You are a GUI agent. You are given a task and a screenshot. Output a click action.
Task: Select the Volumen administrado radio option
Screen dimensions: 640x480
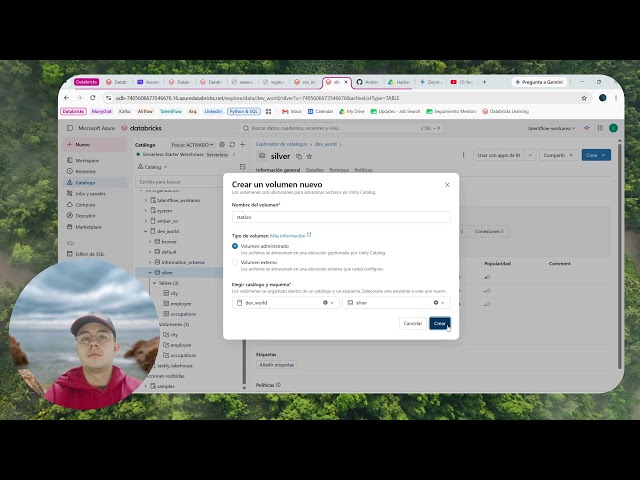pyautogui.click(x=235, y=246)
